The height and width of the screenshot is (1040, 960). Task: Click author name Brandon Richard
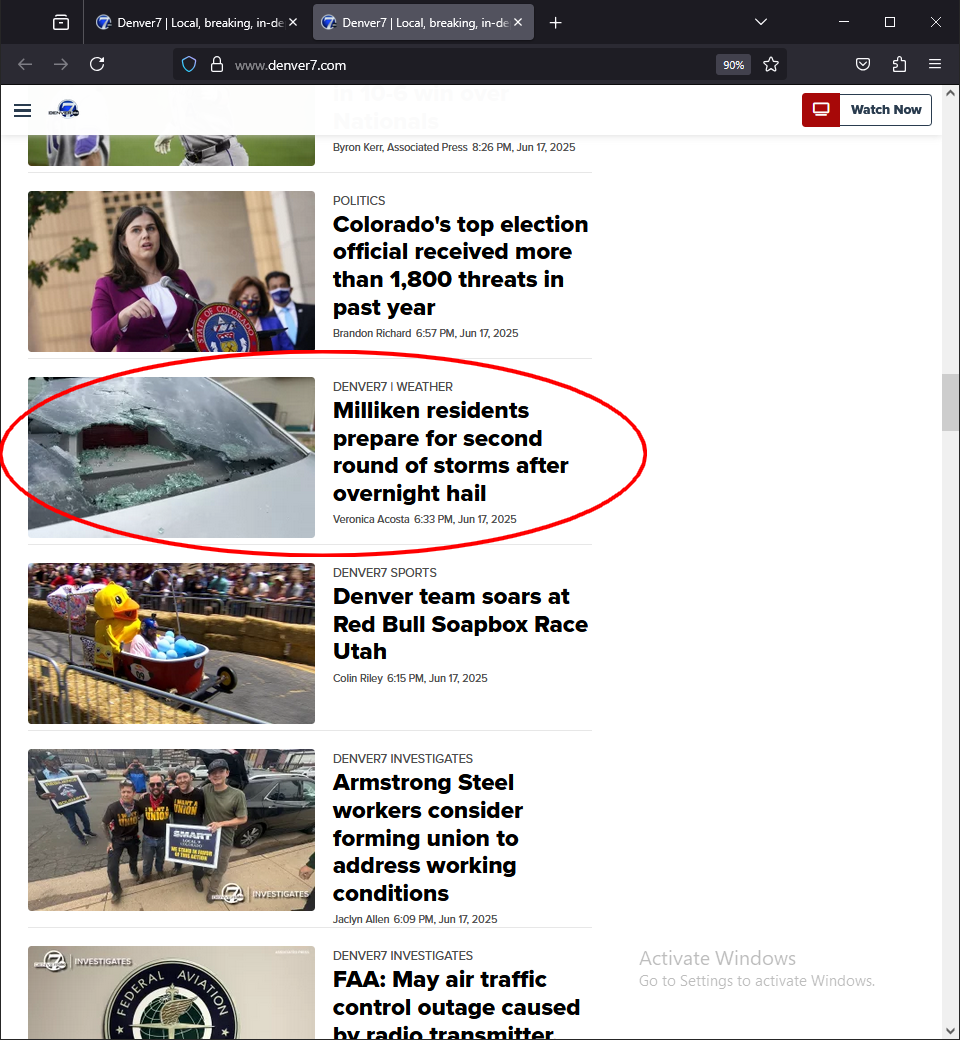click(x=372, y=333)
